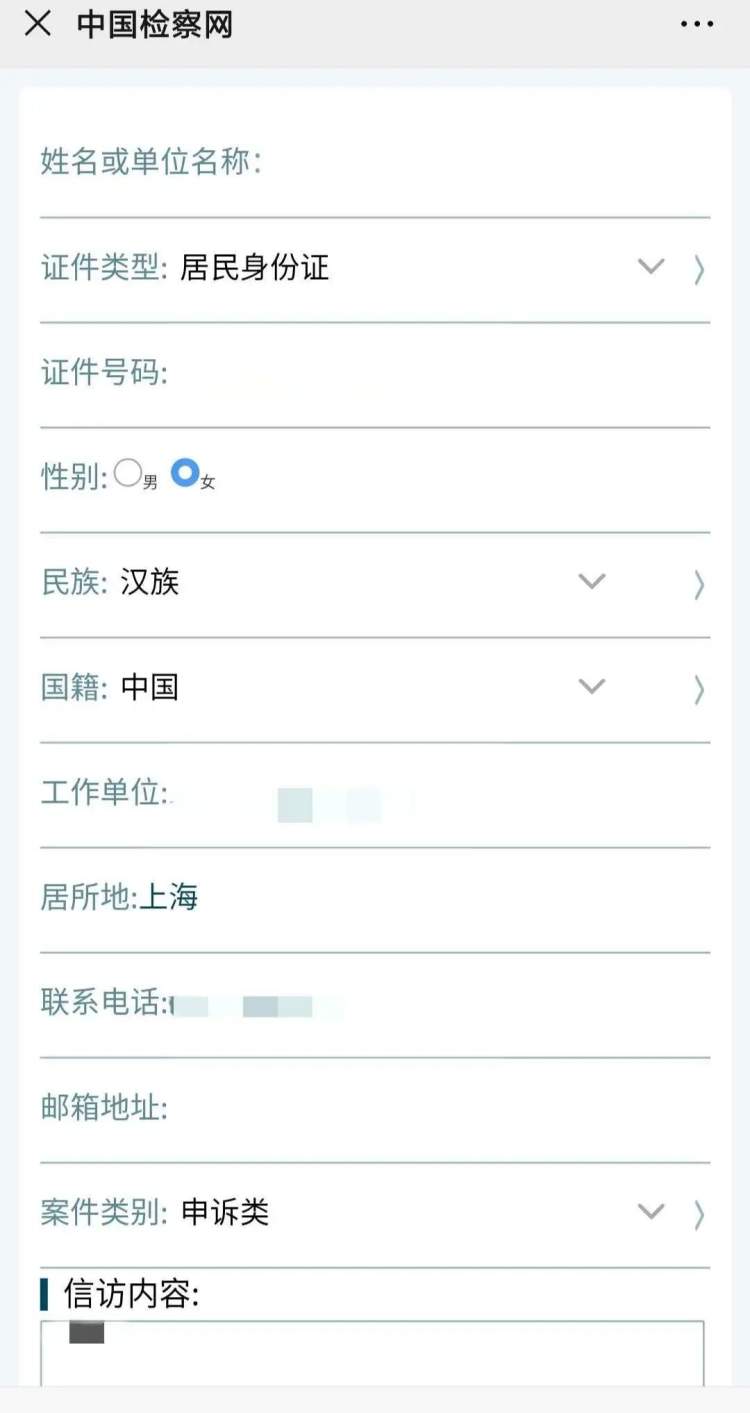The width and height of the screenshot is (750, 1413).
Task: Expand the 民族 dropdown arrow
Action: point(592,581)
